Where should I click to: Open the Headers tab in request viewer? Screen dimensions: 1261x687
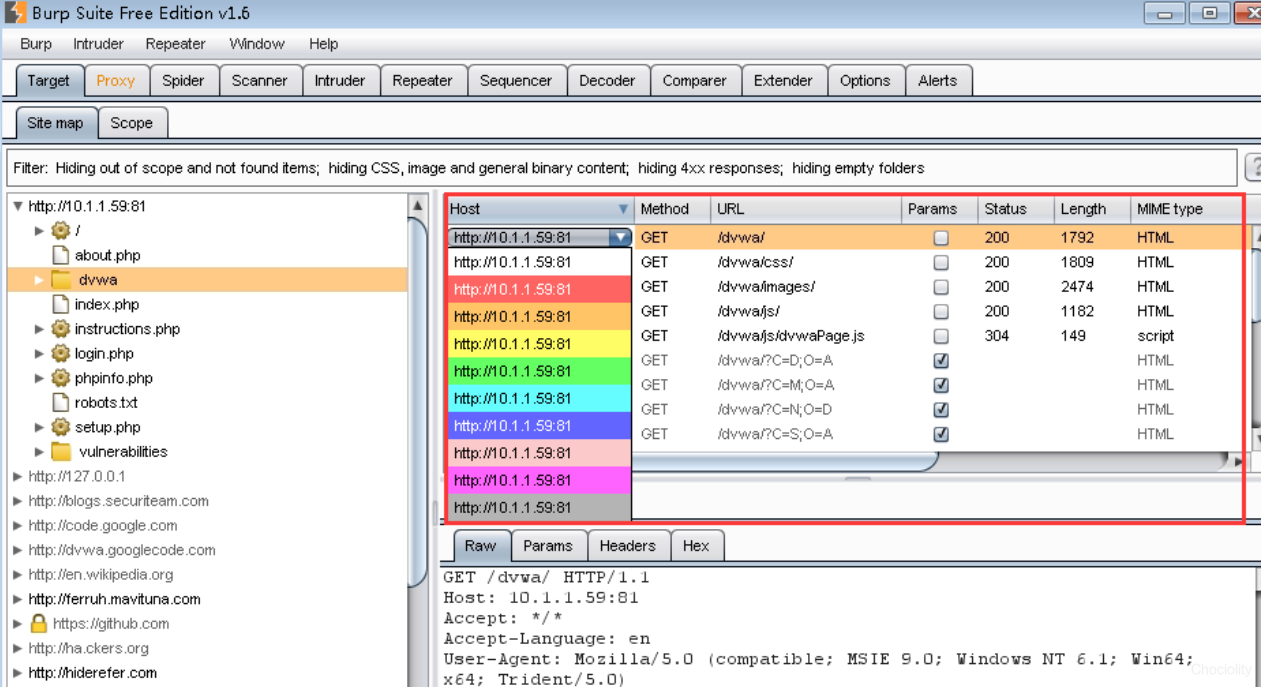(628, 546)
